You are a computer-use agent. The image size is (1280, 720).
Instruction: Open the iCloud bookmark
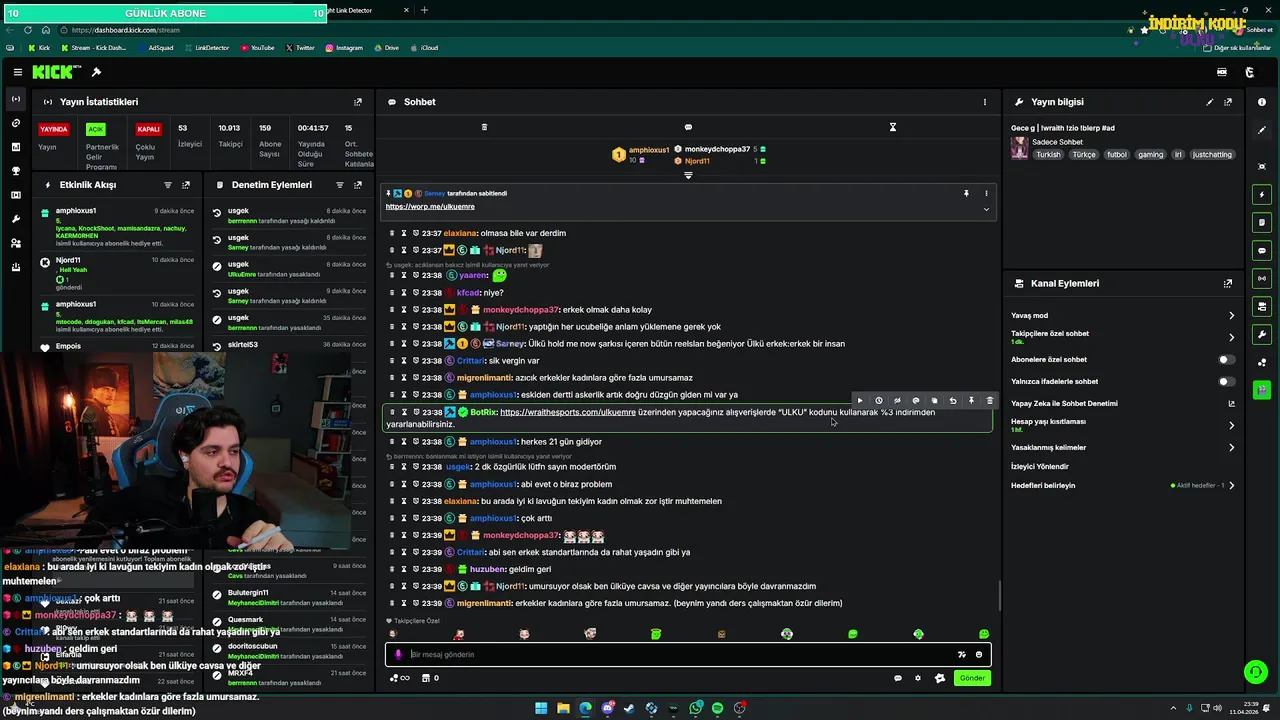425,48
